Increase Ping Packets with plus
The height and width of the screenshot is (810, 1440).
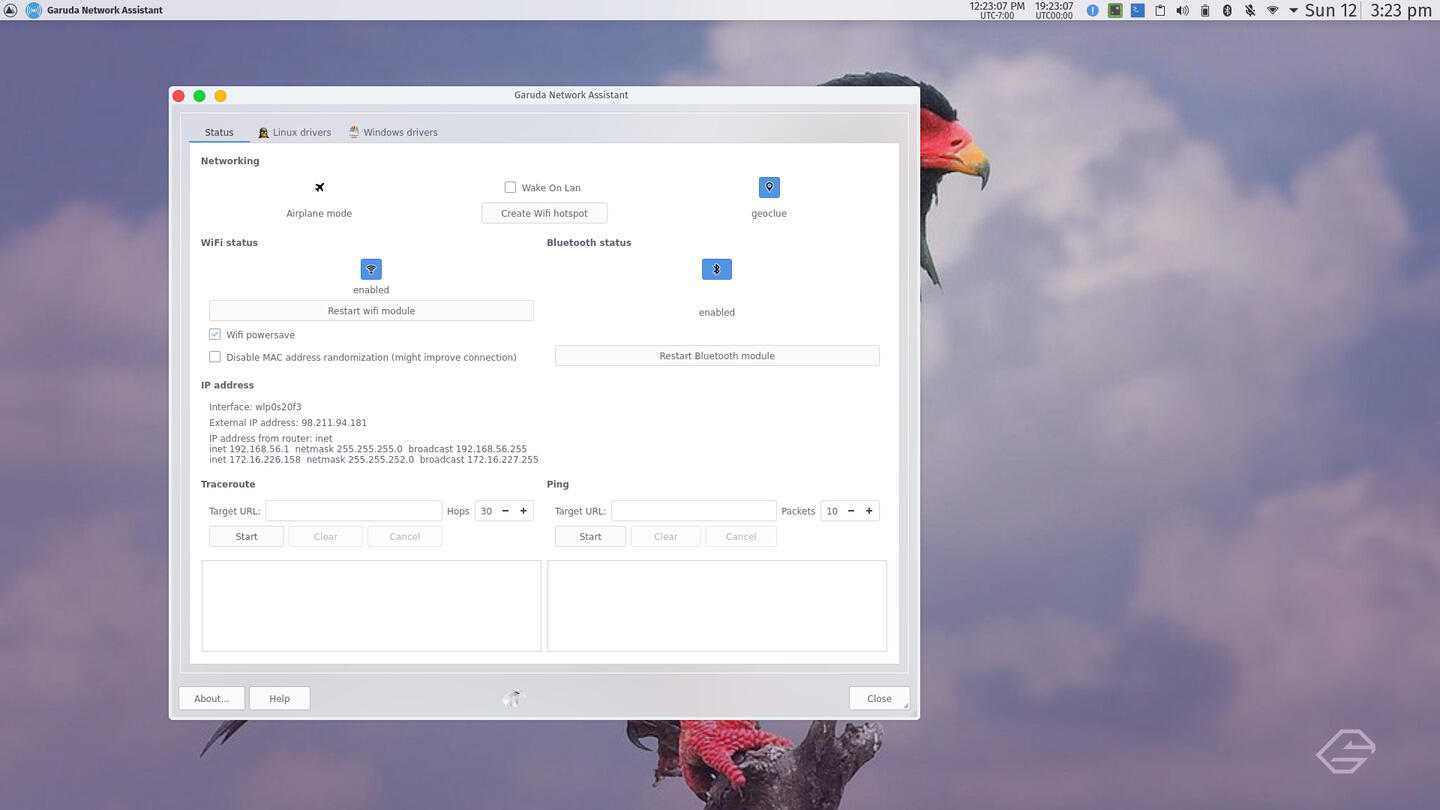tap(869, 511)
